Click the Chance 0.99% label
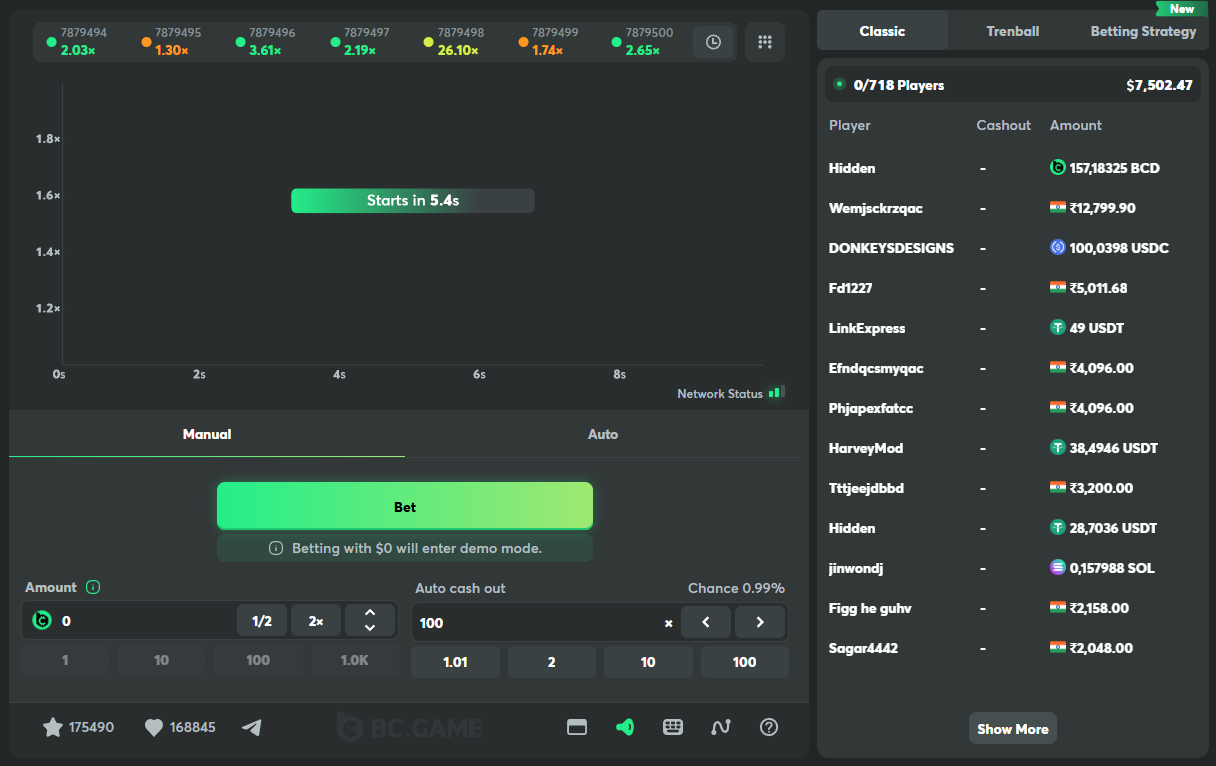This screenshot has width=1216, height=766. coord(736,588)
